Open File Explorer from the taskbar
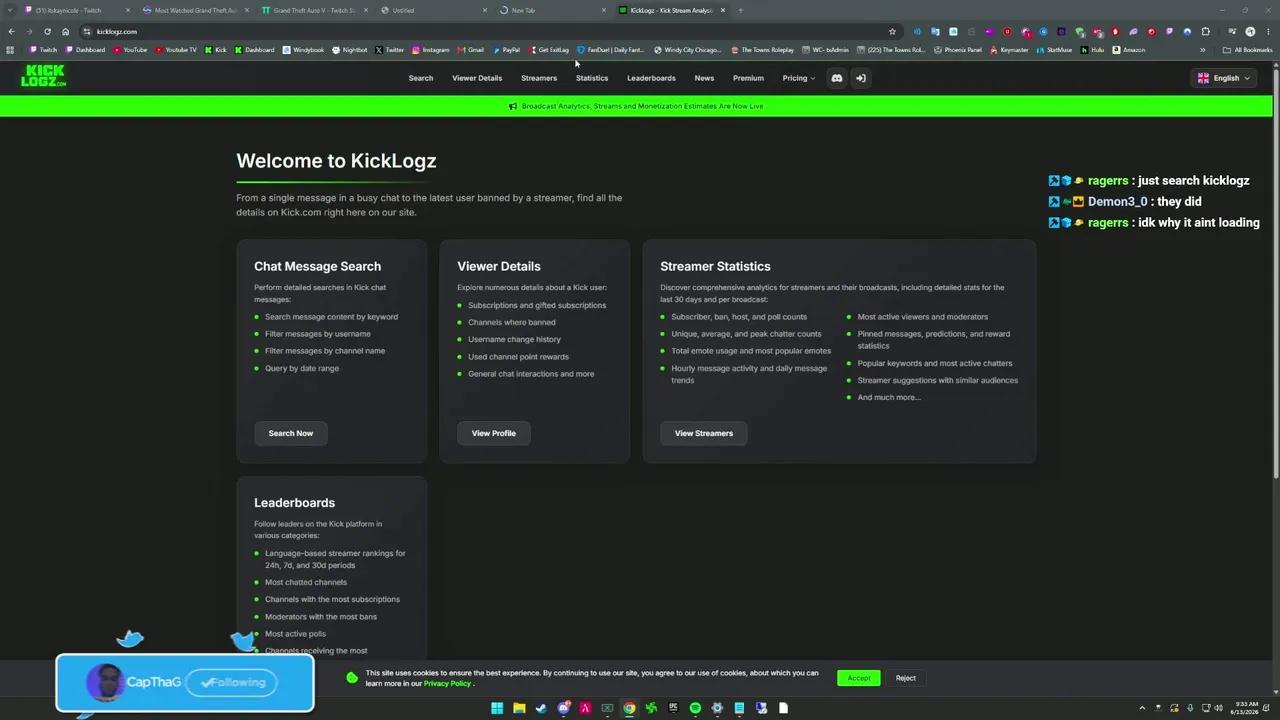This screenshot has height=720, width=1280. tap(519, 708)
